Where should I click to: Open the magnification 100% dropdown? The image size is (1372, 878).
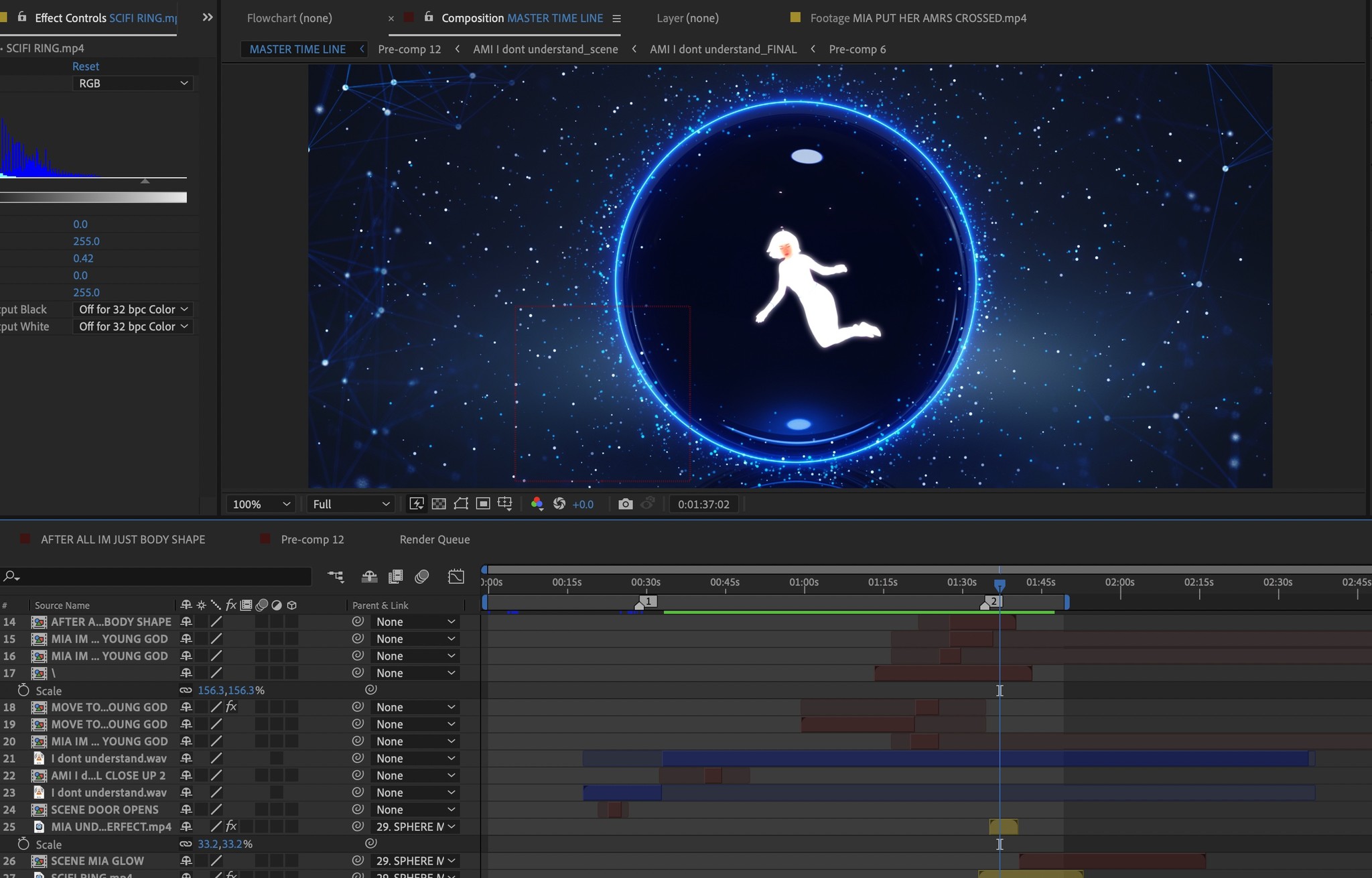(261, 504)
